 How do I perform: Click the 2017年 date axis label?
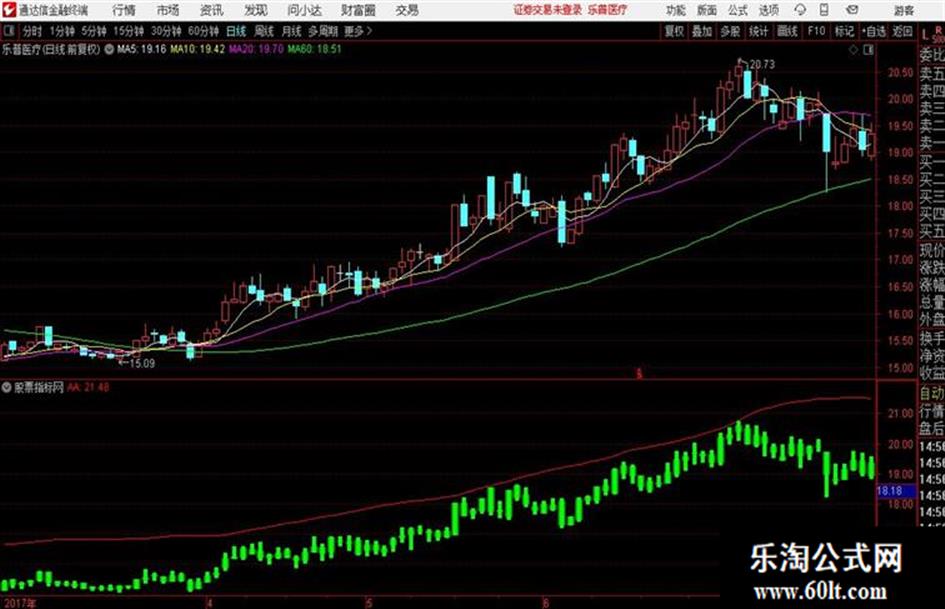[x=19, y=602]
